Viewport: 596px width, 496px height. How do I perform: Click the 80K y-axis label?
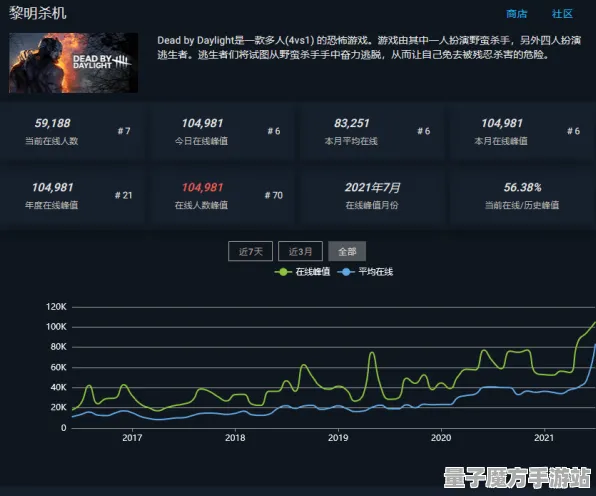tap(59, 347)
